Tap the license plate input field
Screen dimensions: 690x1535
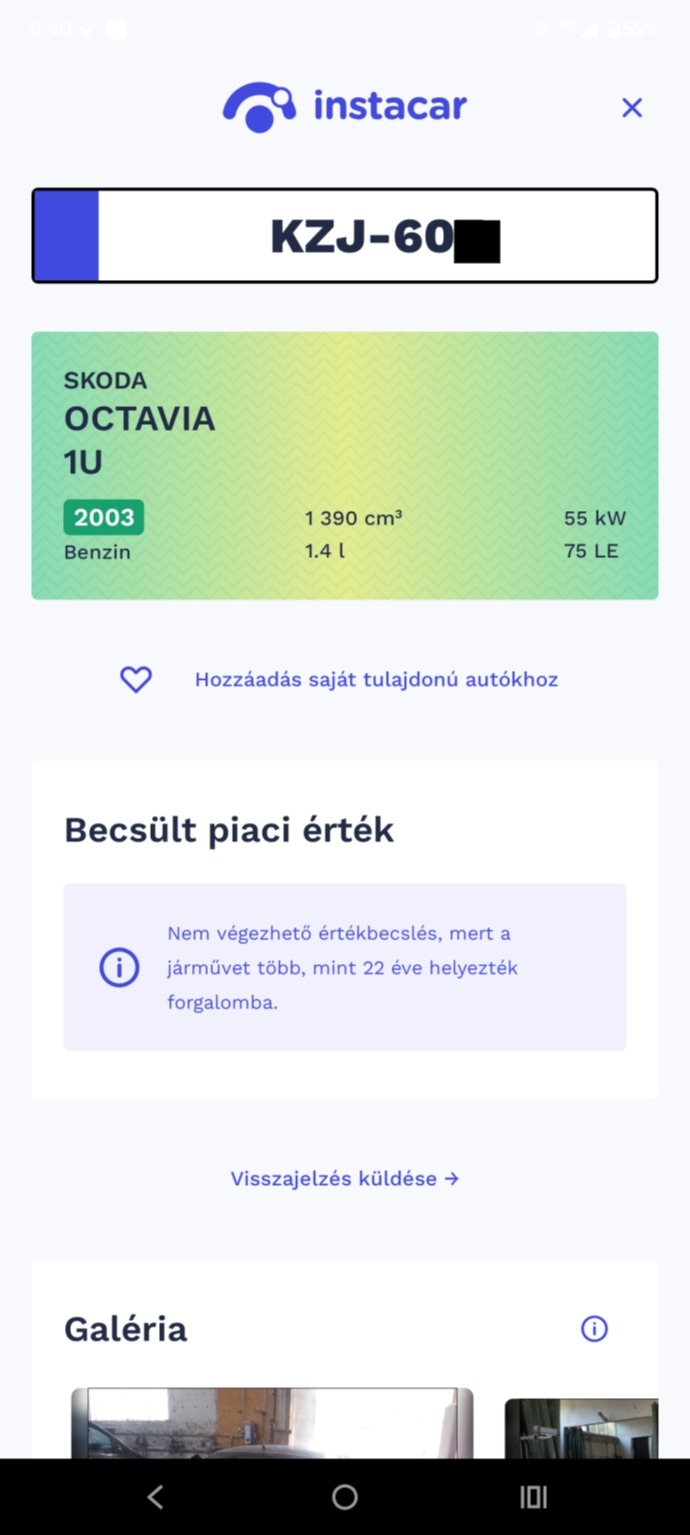377,236
